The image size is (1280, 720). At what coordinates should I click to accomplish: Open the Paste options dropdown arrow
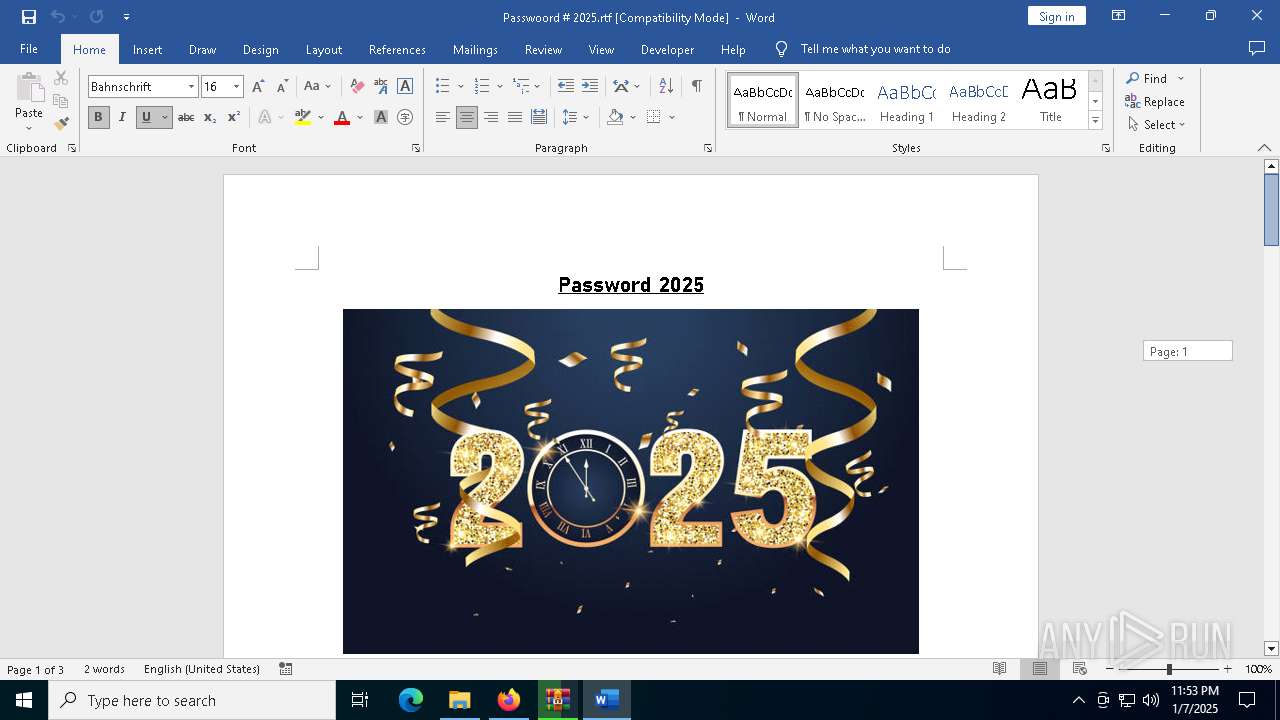click(29, 128)
